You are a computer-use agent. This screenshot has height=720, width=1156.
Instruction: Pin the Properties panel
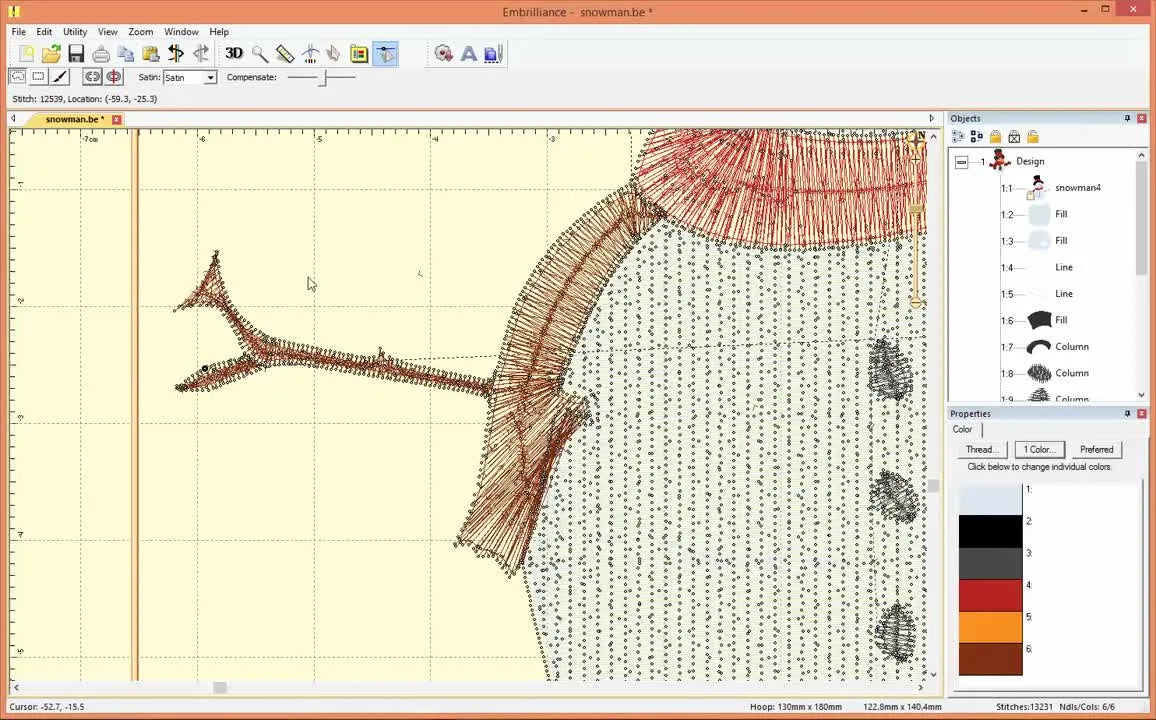(x=1127, y=413)
